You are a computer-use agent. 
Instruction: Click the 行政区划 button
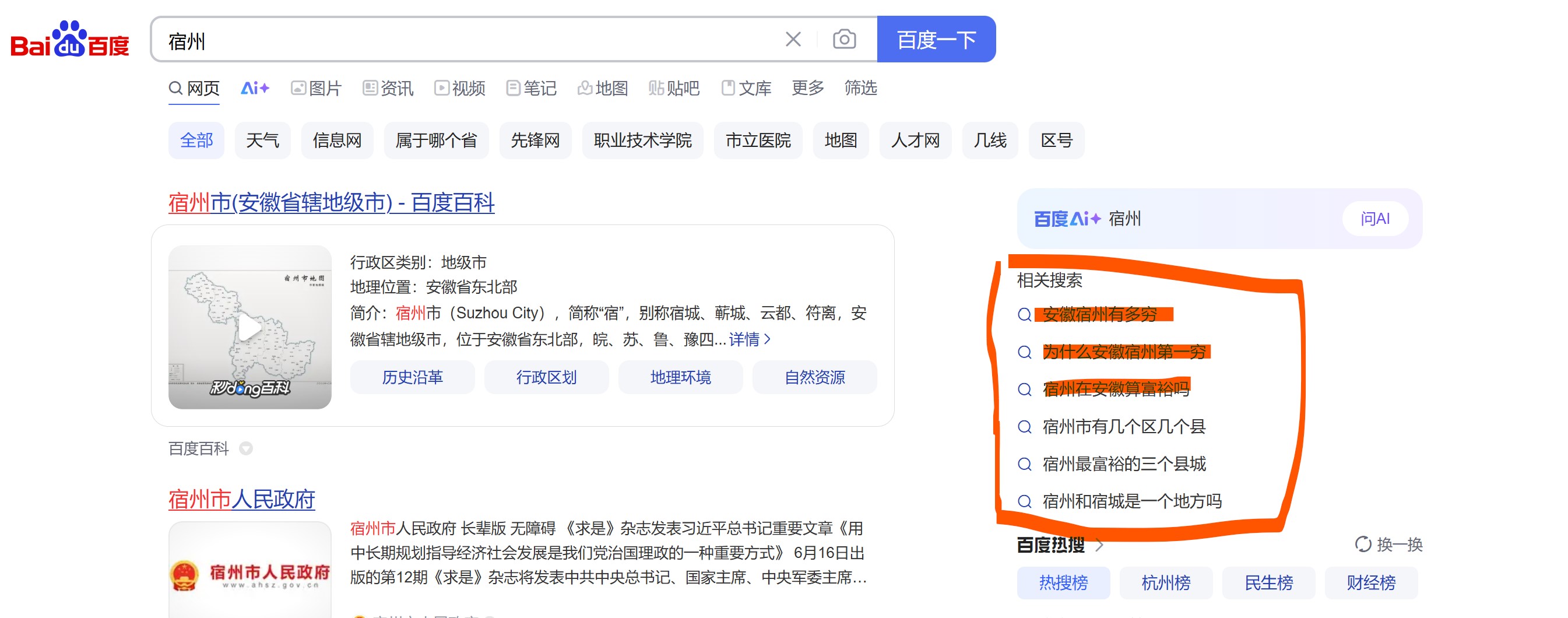547,377
